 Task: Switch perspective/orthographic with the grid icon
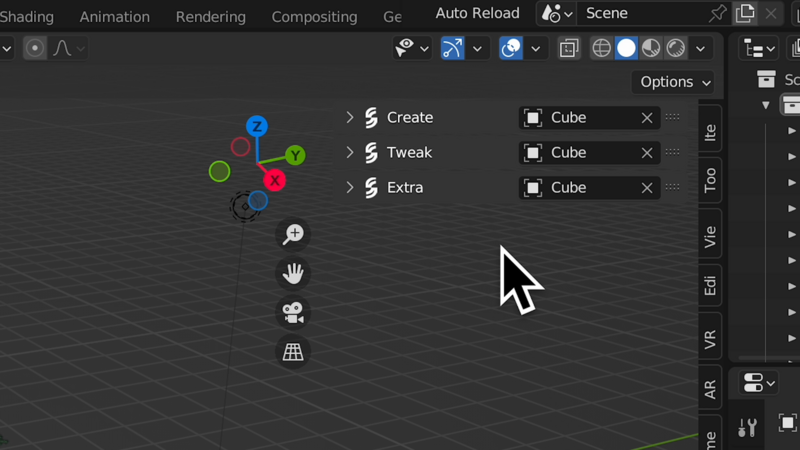point(293,352)
